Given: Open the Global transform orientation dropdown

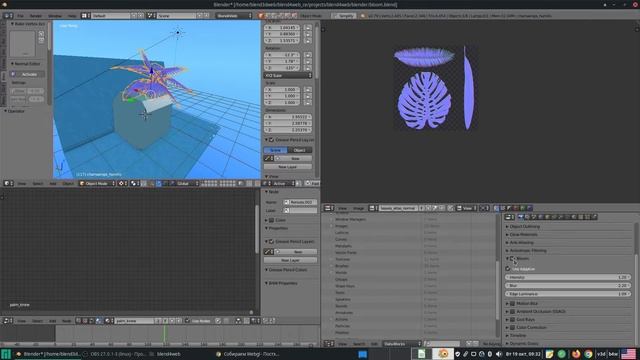Looking at the screenshot, I should (185, 183).
